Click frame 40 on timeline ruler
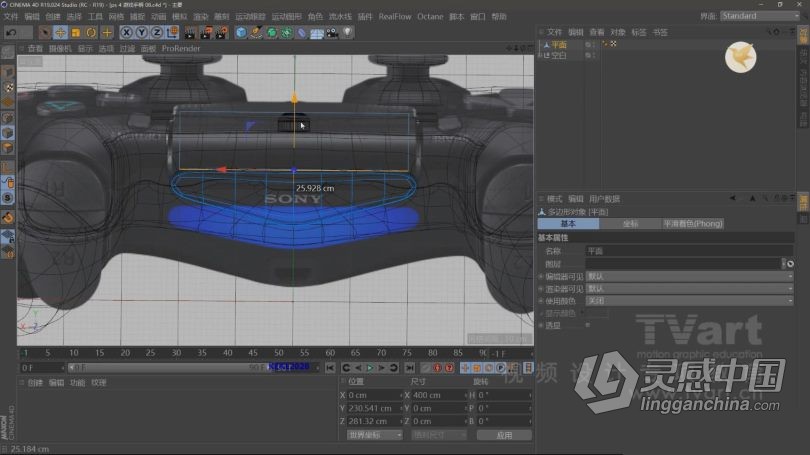This screenshot has width=810, height=455. pos(227,353)
